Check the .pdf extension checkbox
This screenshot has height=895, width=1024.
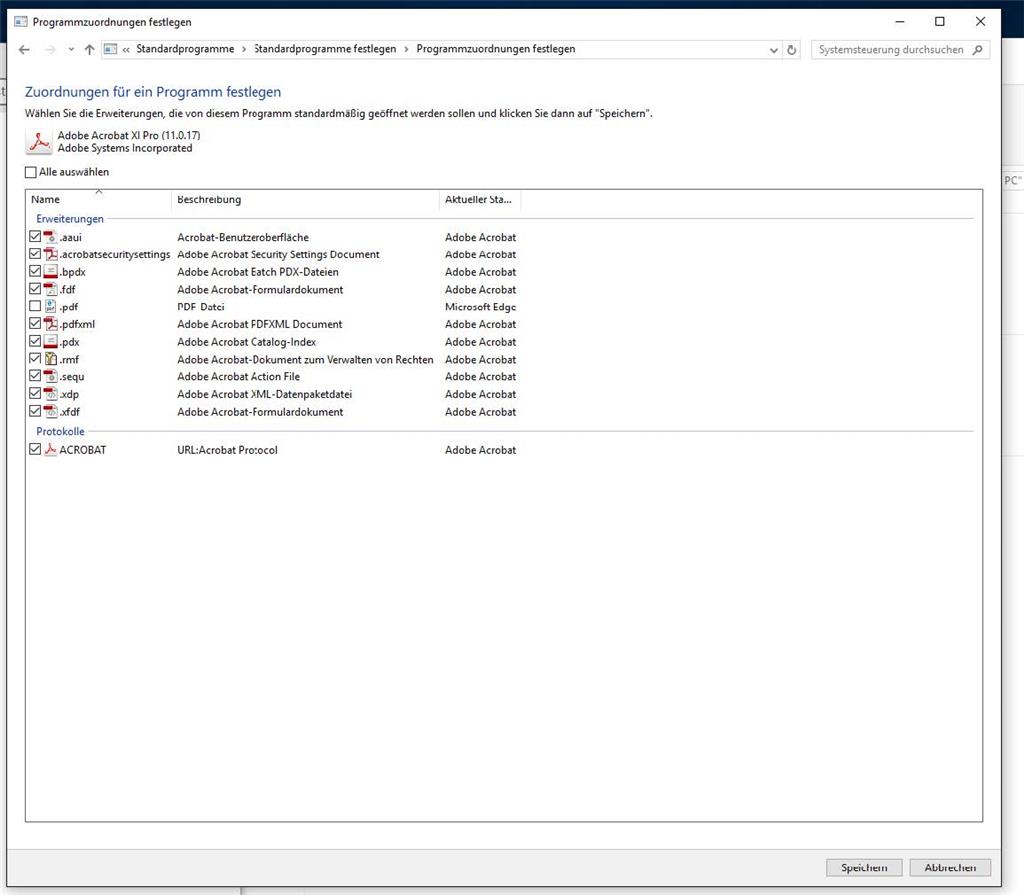click(35, 306)
